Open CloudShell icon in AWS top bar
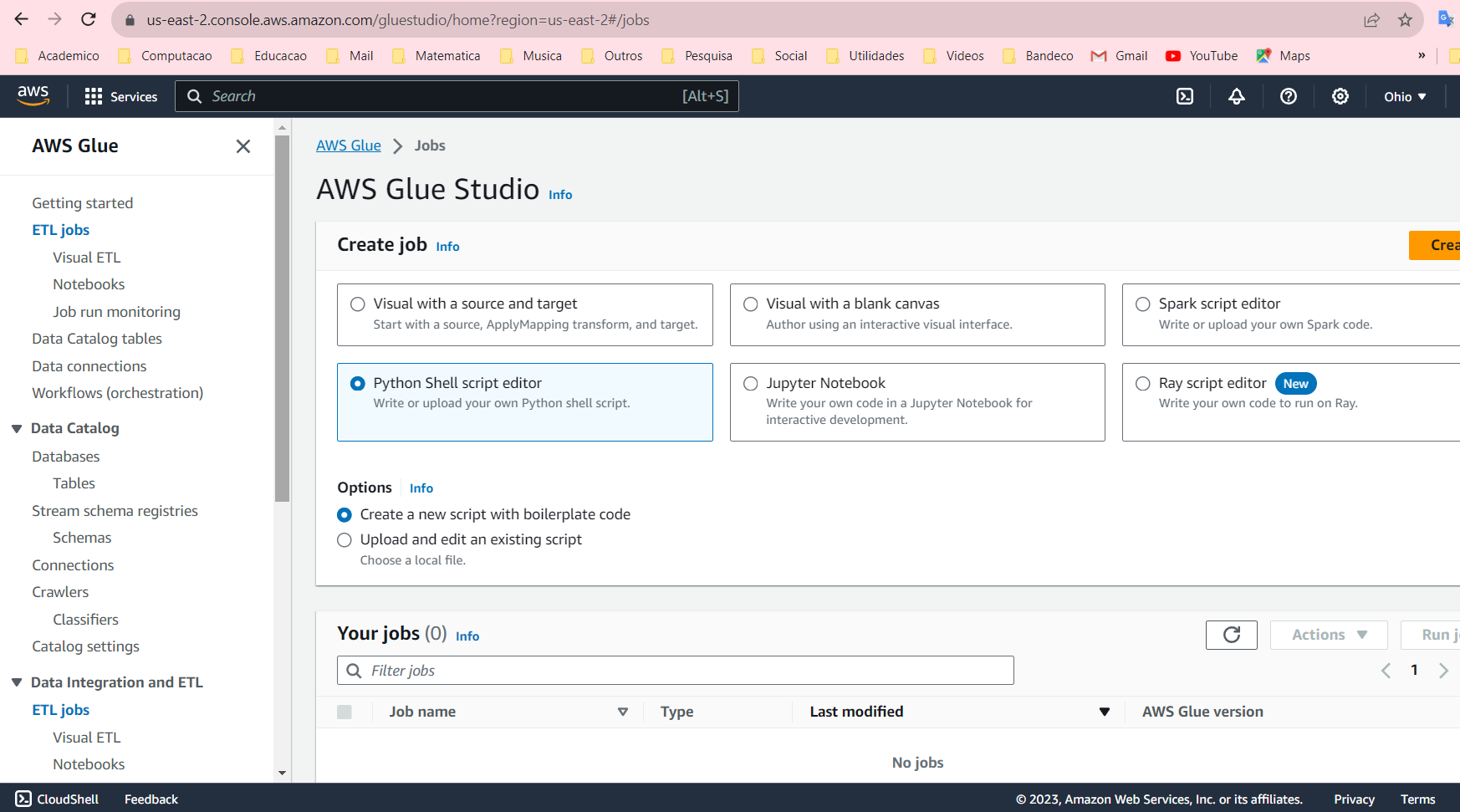Image resolution: width=1460 pixels, height=812 pixels. pos(1185,96)
